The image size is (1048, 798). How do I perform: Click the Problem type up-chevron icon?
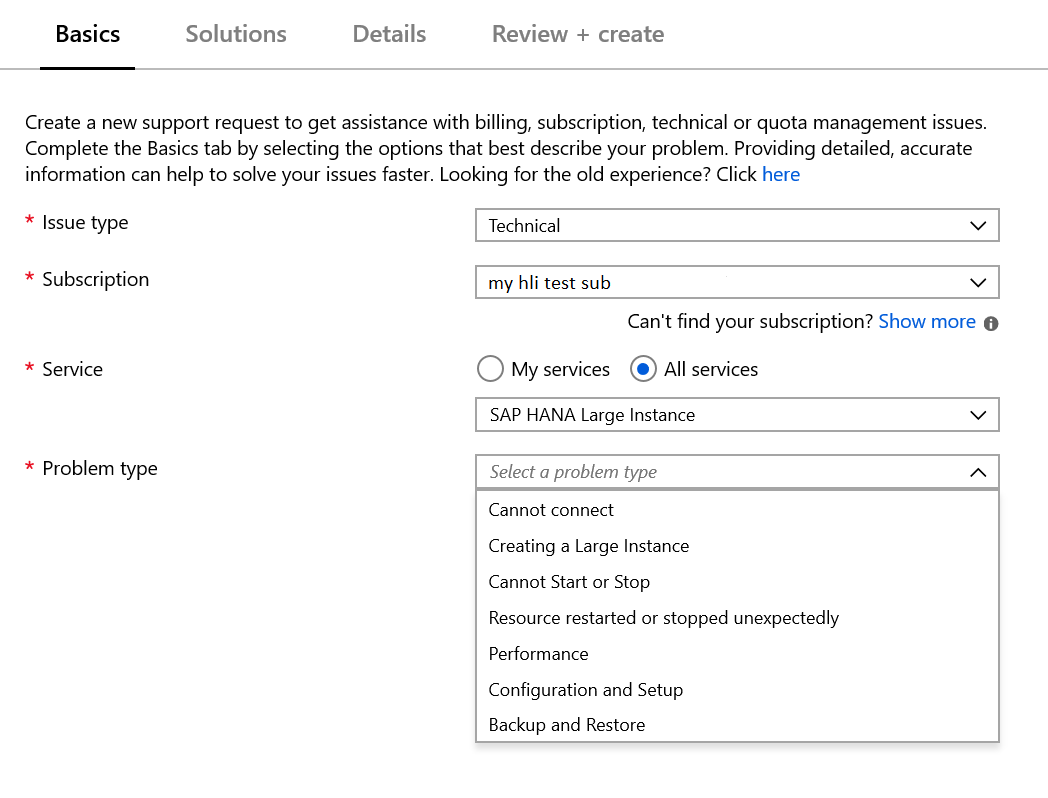coord(978,473)
